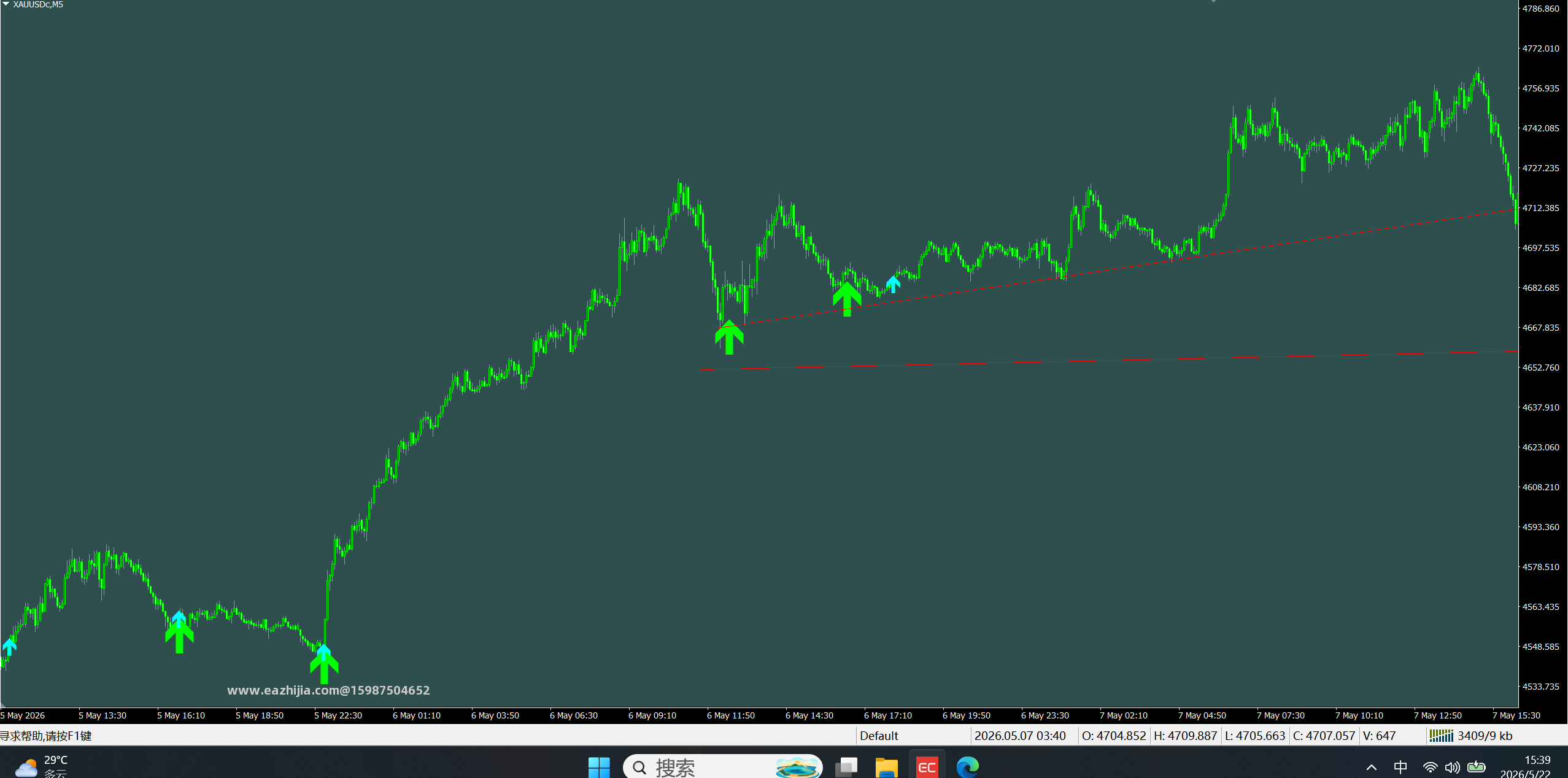Screen dimensions: 1568x778
Task: Open the weather widget showing 29°C
Action: pyautogui.click(x=41, y=766)
